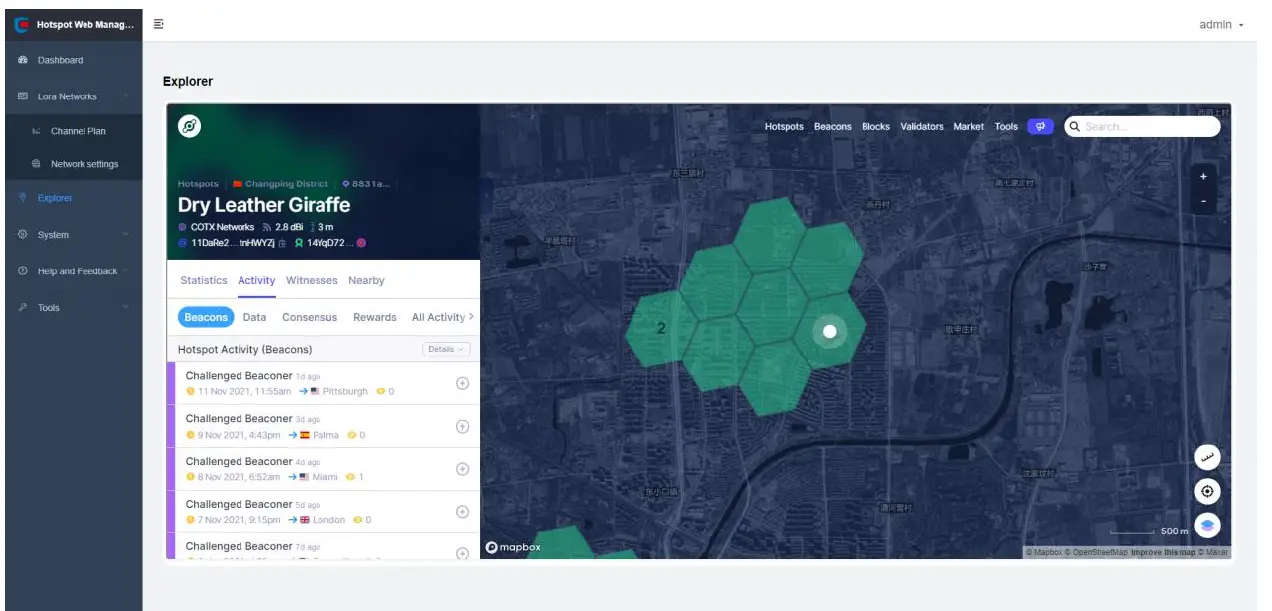
Task: Zoom out the map with minus button
Action: pos(1203,201)
